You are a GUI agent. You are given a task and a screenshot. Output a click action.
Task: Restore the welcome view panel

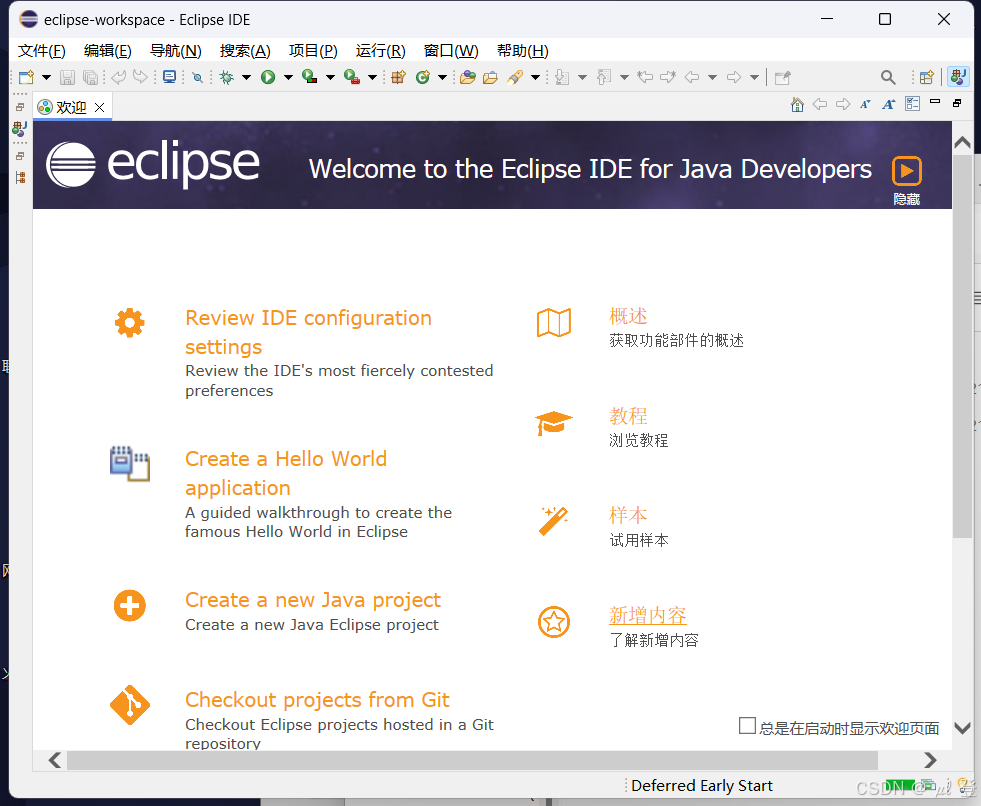[x=957, y=103]
